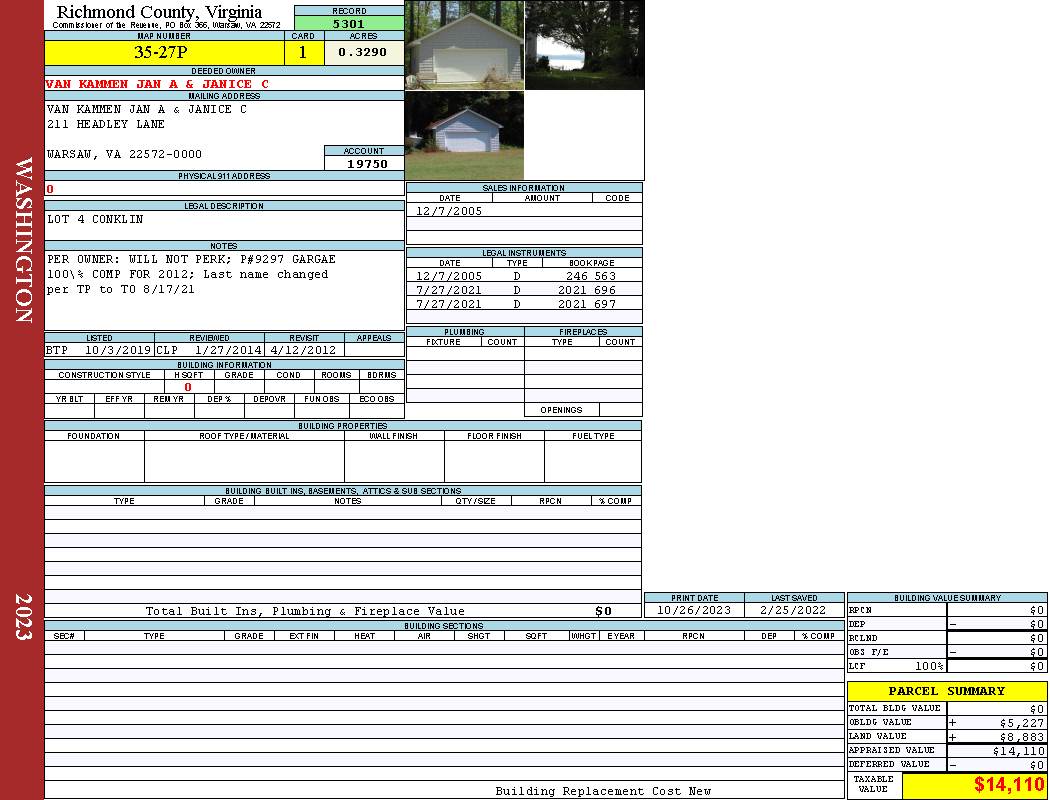Image resolution: width=1050 pixels, height=800 pixels.
Task: Open the front-facing garage door photo
Action: [x=464, y=45]
